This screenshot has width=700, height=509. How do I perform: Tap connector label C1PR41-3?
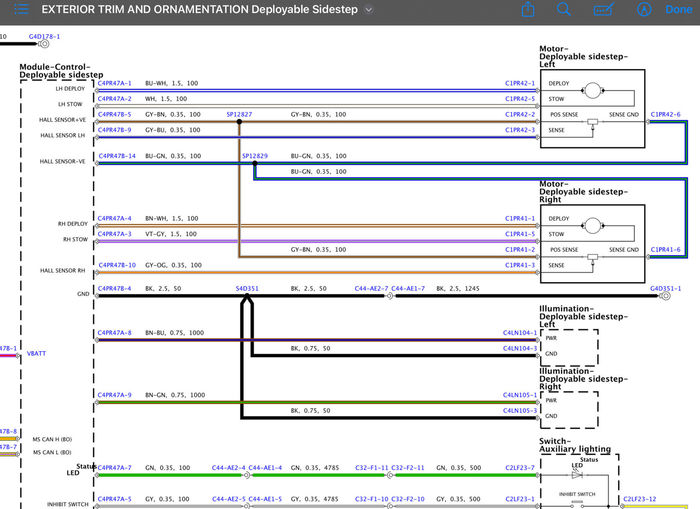520,265
